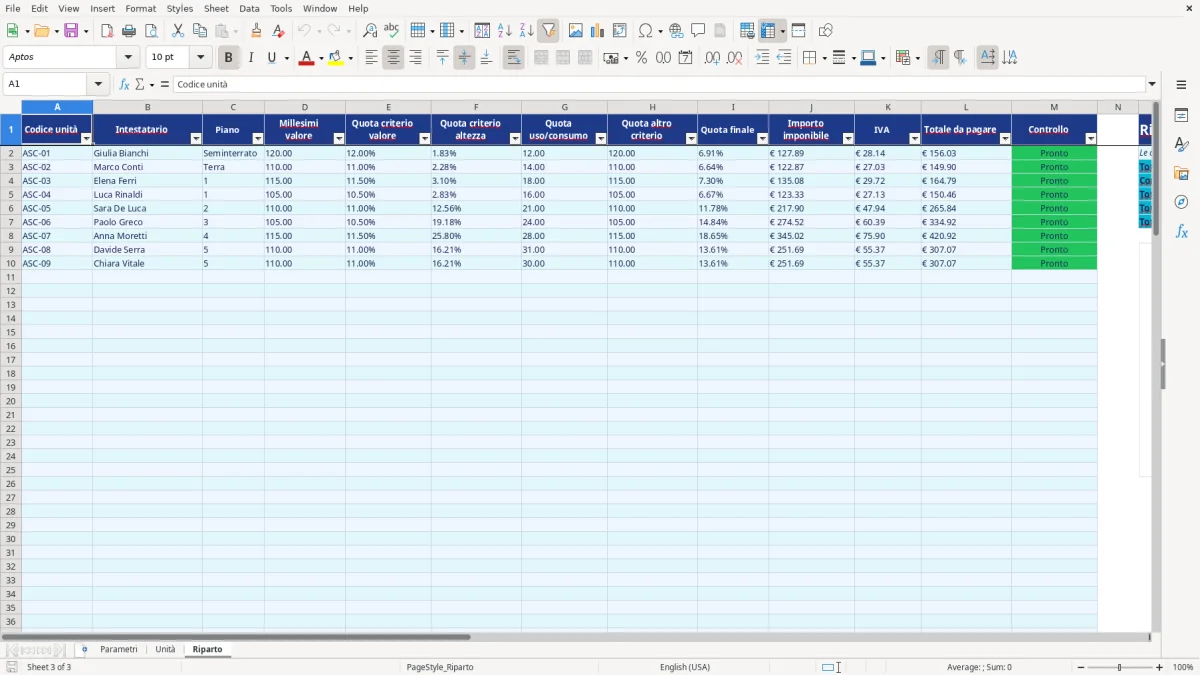Screen dimensions: 1200x675
Task: Toggle Italic formatting
Action: coord(250,58)
